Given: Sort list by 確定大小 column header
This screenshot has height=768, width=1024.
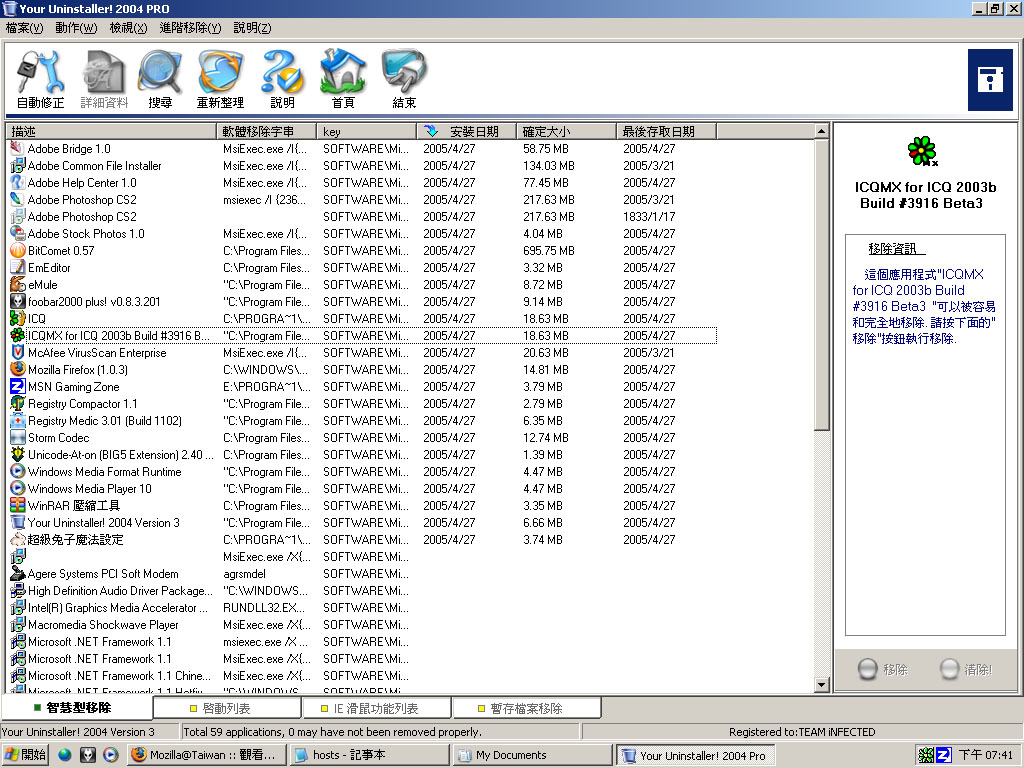Looking at the screenshot, I should tap(546, 131).
